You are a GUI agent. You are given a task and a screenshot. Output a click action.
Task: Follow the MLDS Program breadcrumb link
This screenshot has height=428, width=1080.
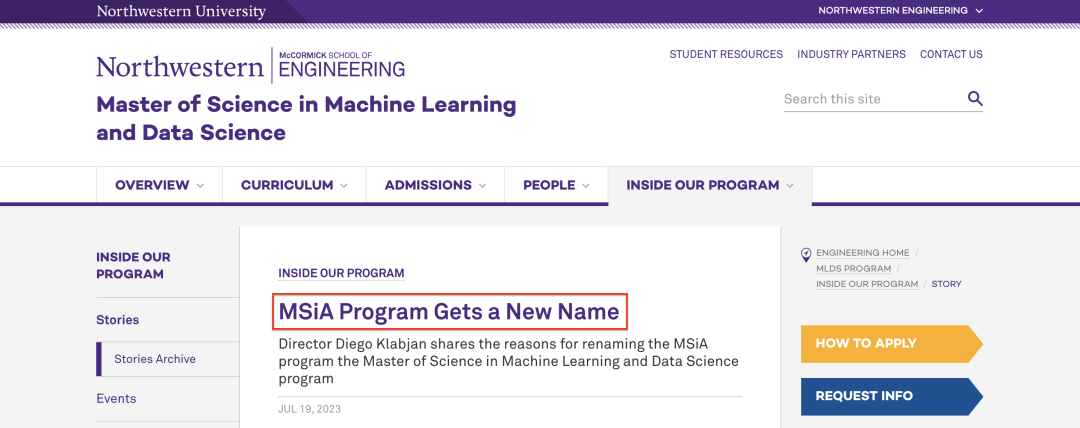853,269
